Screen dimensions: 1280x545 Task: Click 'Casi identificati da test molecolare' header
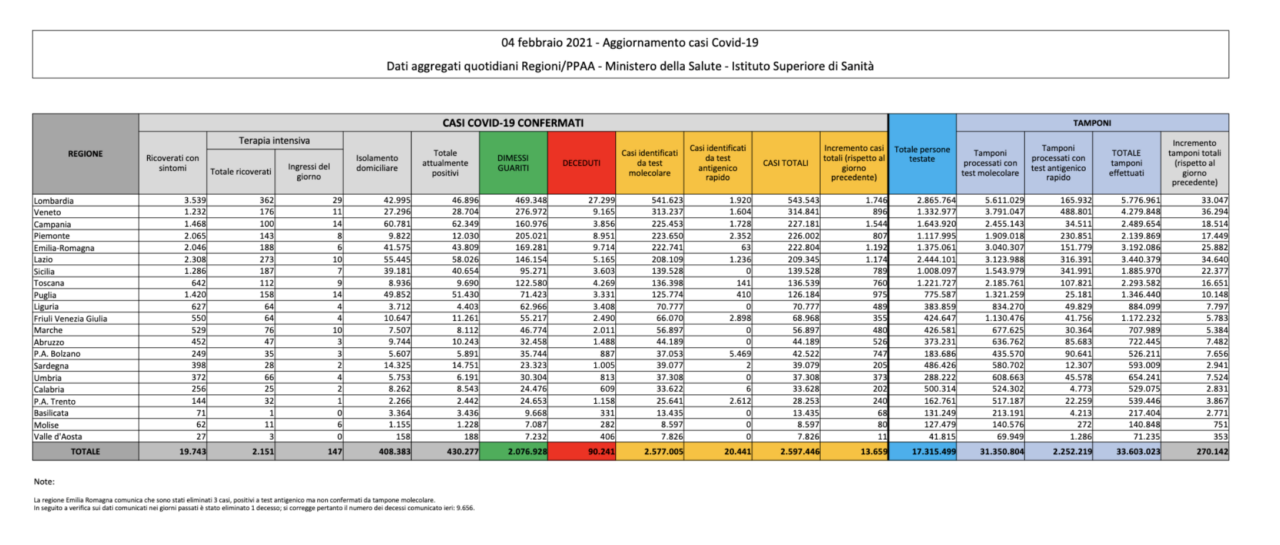click(649, 161)
